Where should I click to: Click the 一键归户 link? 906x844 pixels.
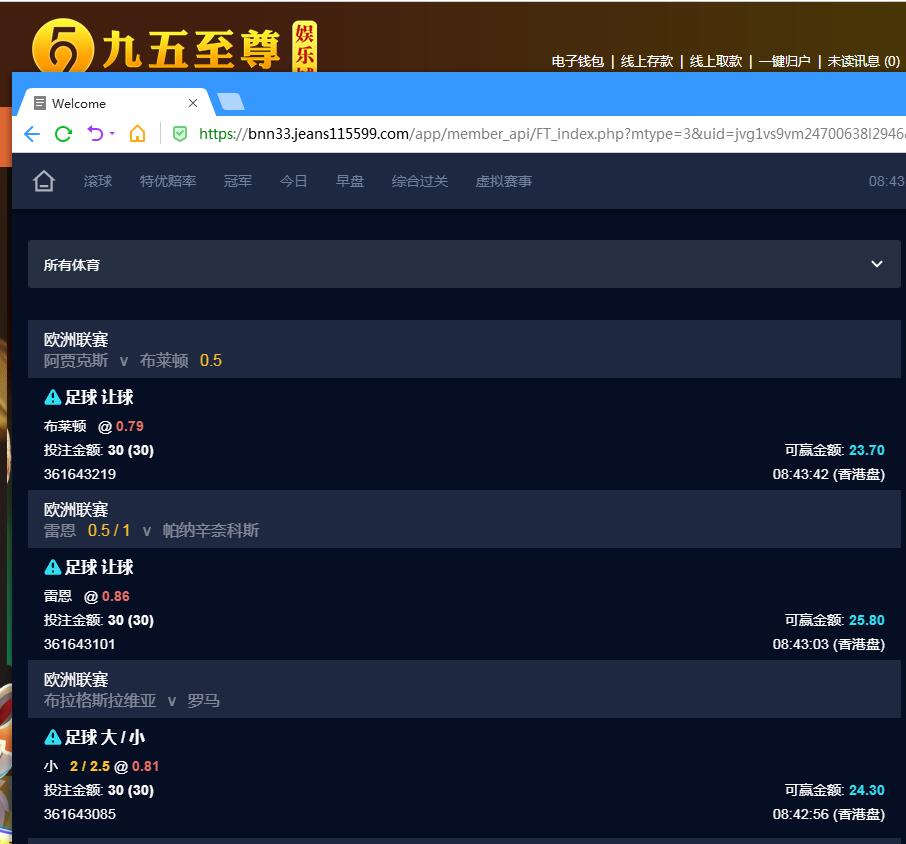[x=784, y=61]
